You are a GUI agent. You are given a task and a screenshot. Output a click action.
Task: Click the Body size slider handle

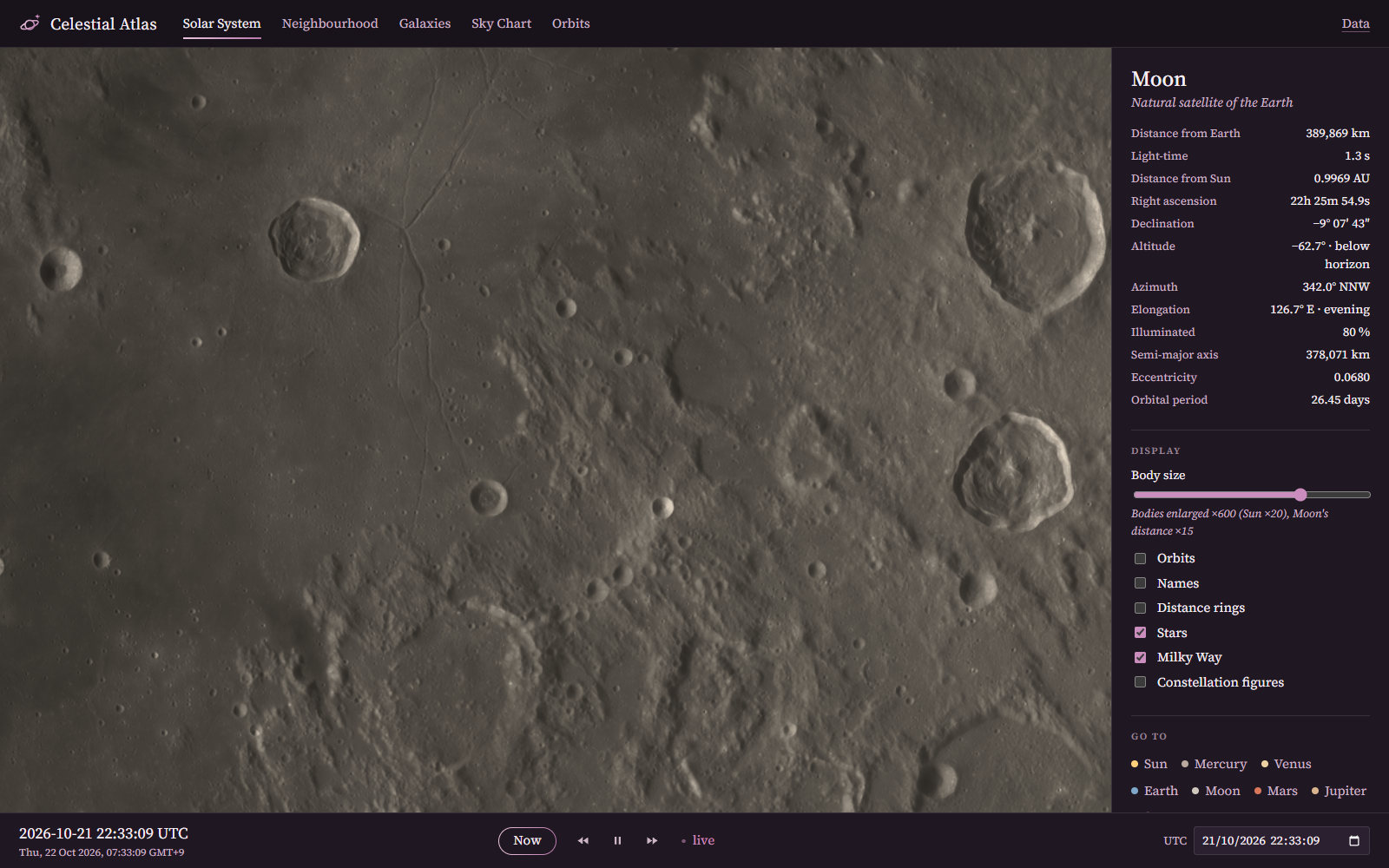(1300, 495)
